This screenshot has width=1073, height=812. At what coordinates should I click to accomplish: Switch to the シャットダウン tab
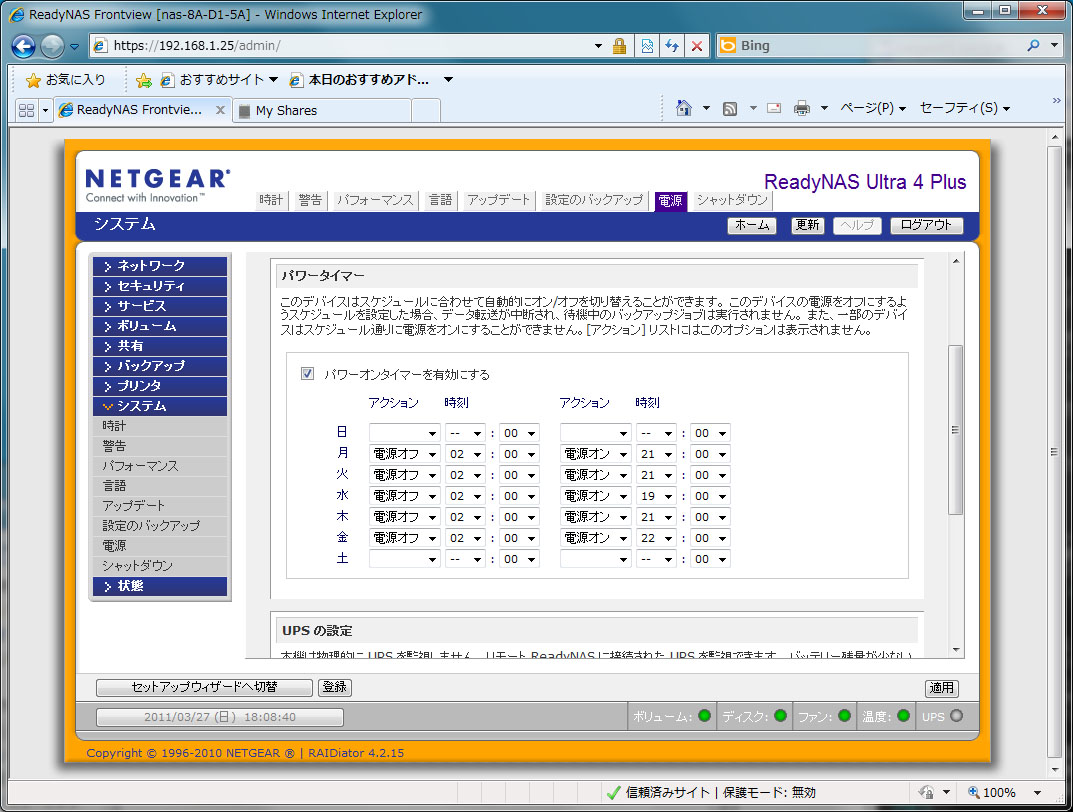(x=731, y=200)
